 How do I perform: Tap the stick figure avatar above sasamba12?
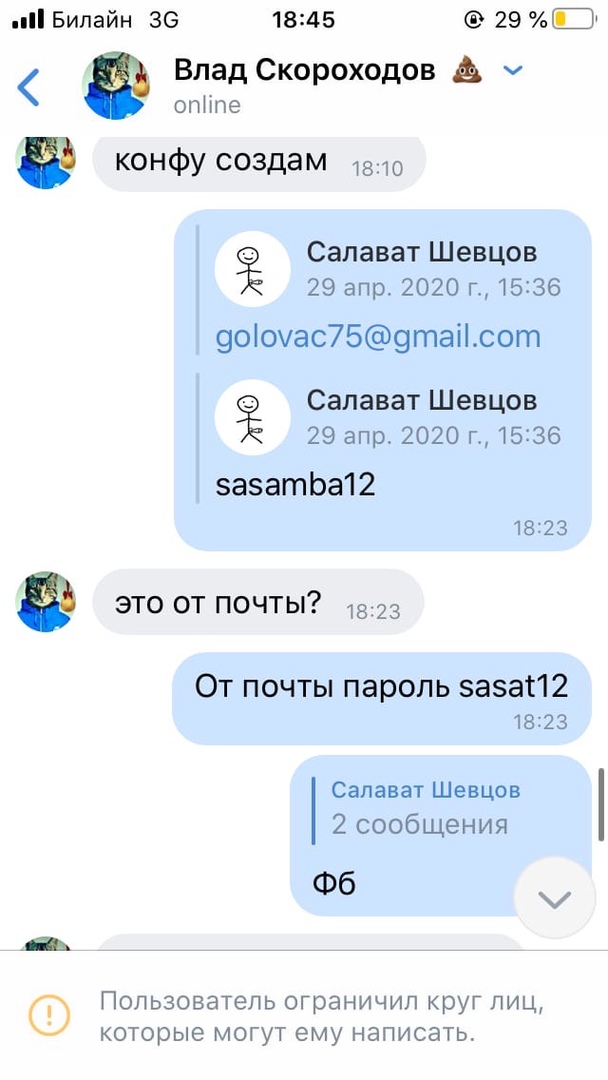tap(252, 417)
